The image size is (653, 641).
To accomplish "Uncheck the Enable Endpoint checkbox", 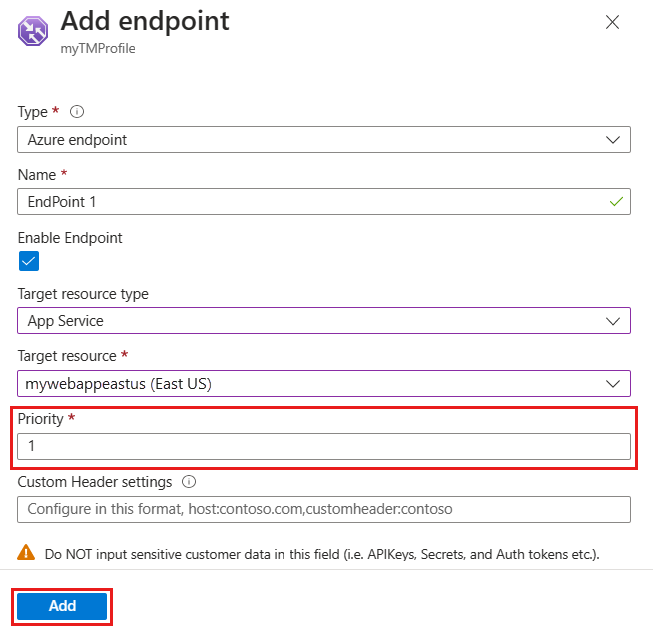I will pos(29,262).
